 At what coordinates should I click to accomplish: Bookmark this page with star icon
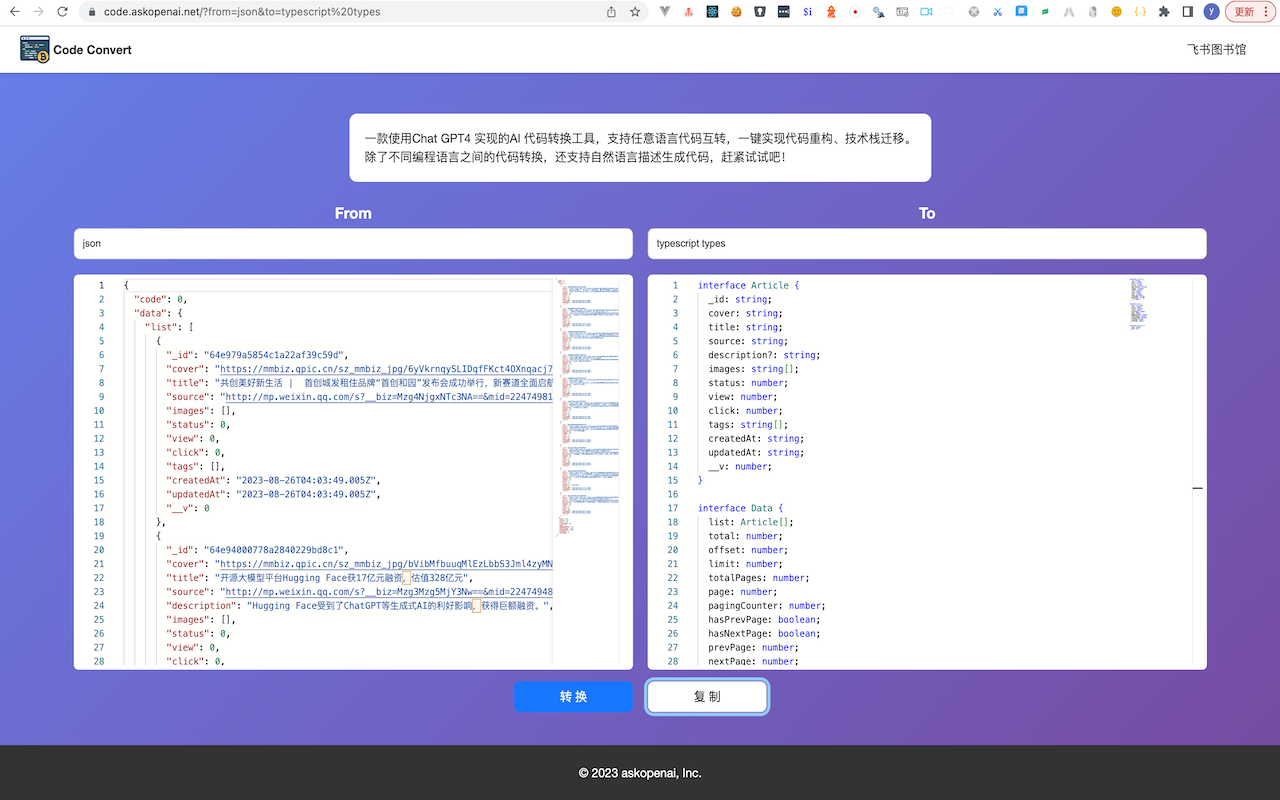(635, 12)
